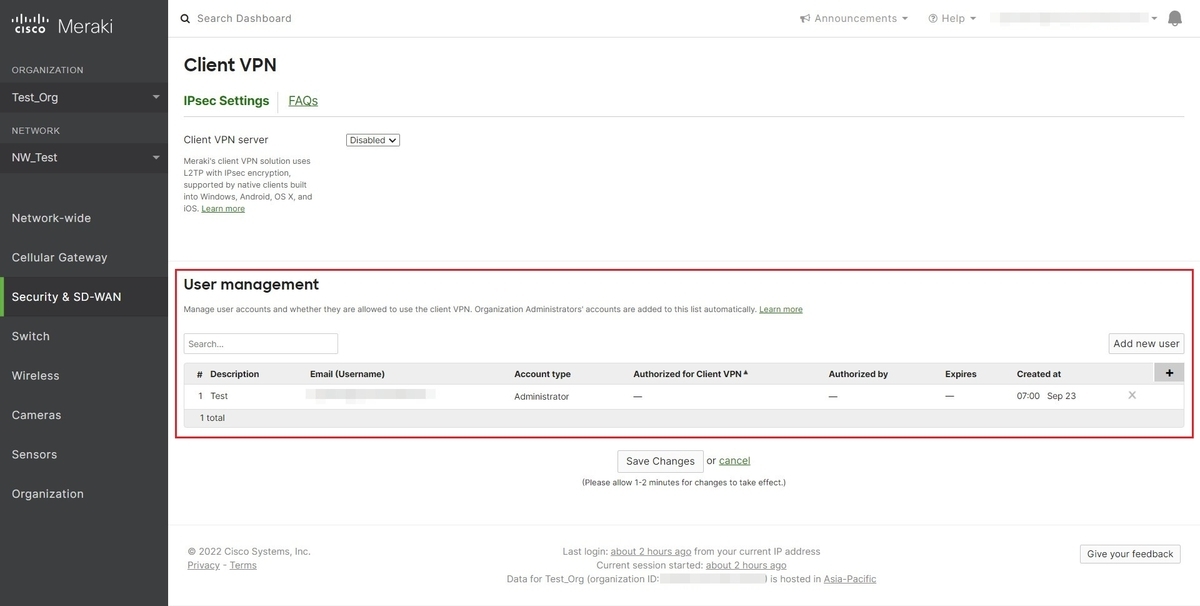Click the notification bell icon

click(x=1175, y=17)
